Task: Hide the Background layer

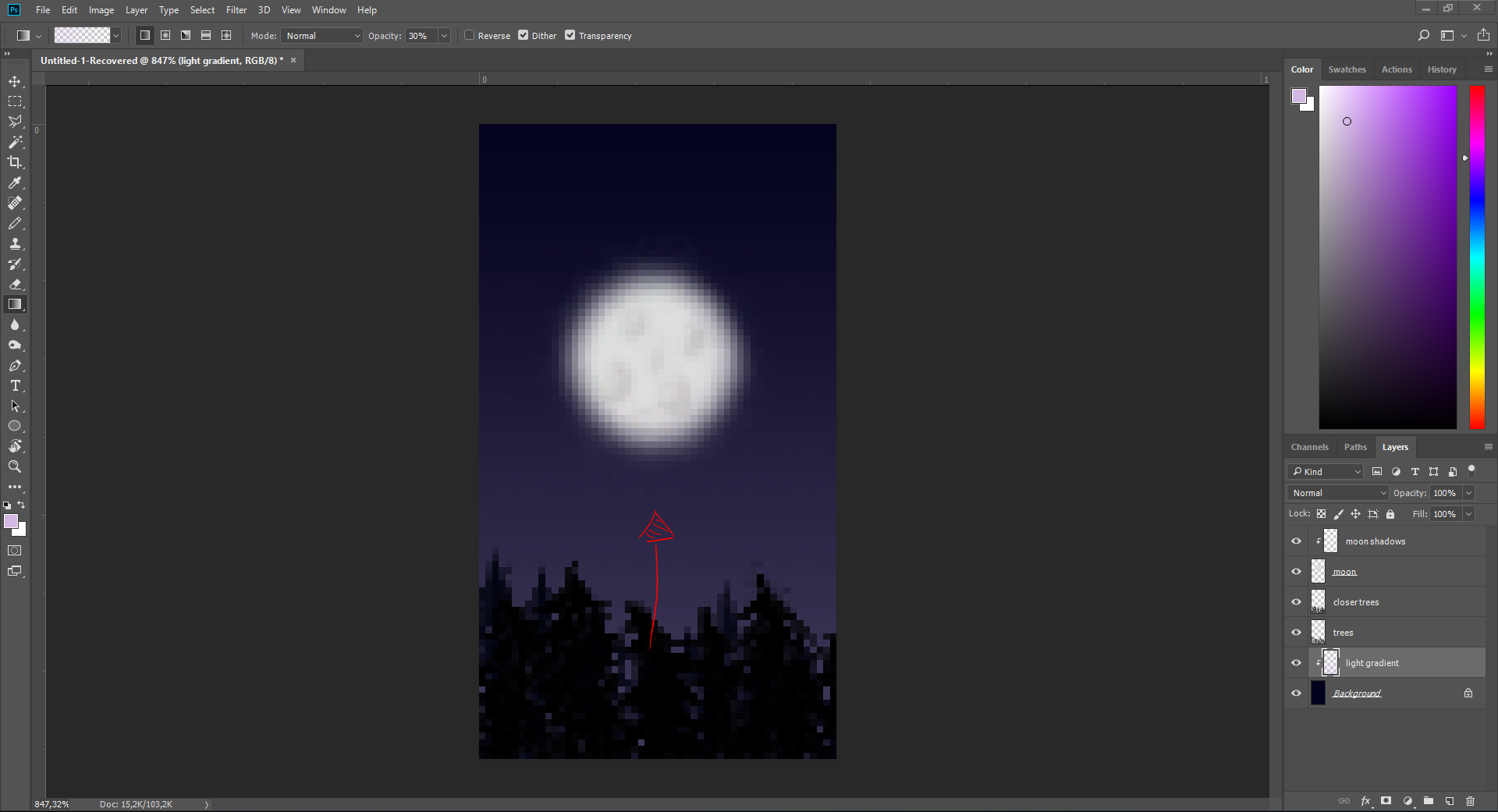Action: tap(1297, 693)
